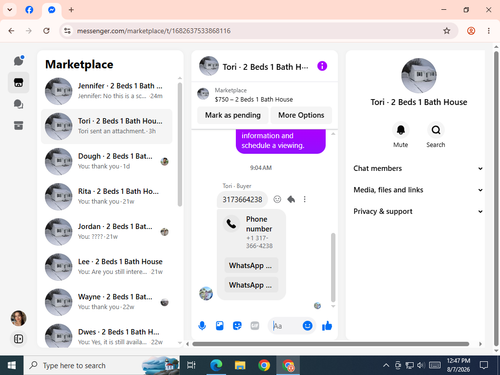This screenshot has width=500, height=375.
Task: Click the message text input field
Action: click(x=286, y=325)
